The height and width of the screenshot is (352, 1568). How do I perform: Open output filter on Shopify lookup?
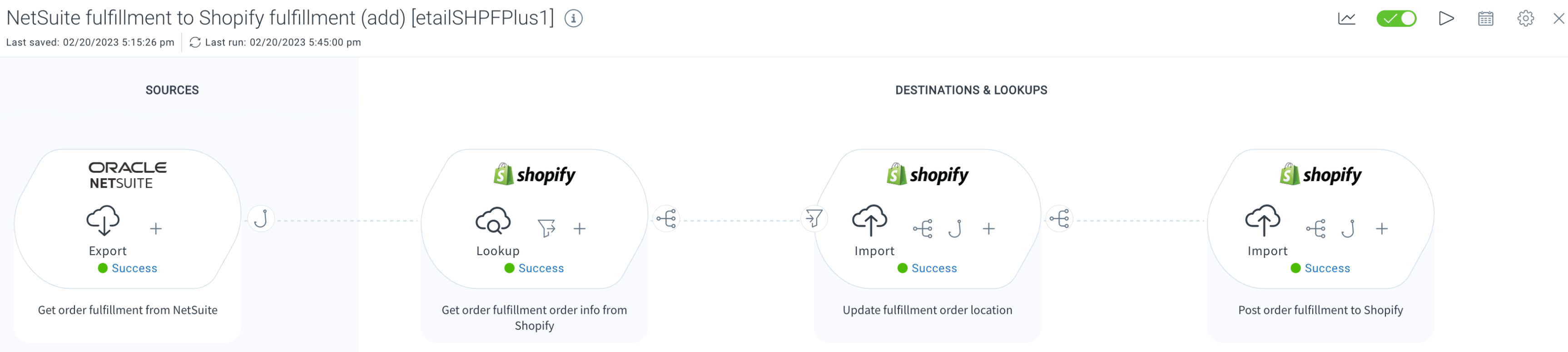(x=546, y=229)
